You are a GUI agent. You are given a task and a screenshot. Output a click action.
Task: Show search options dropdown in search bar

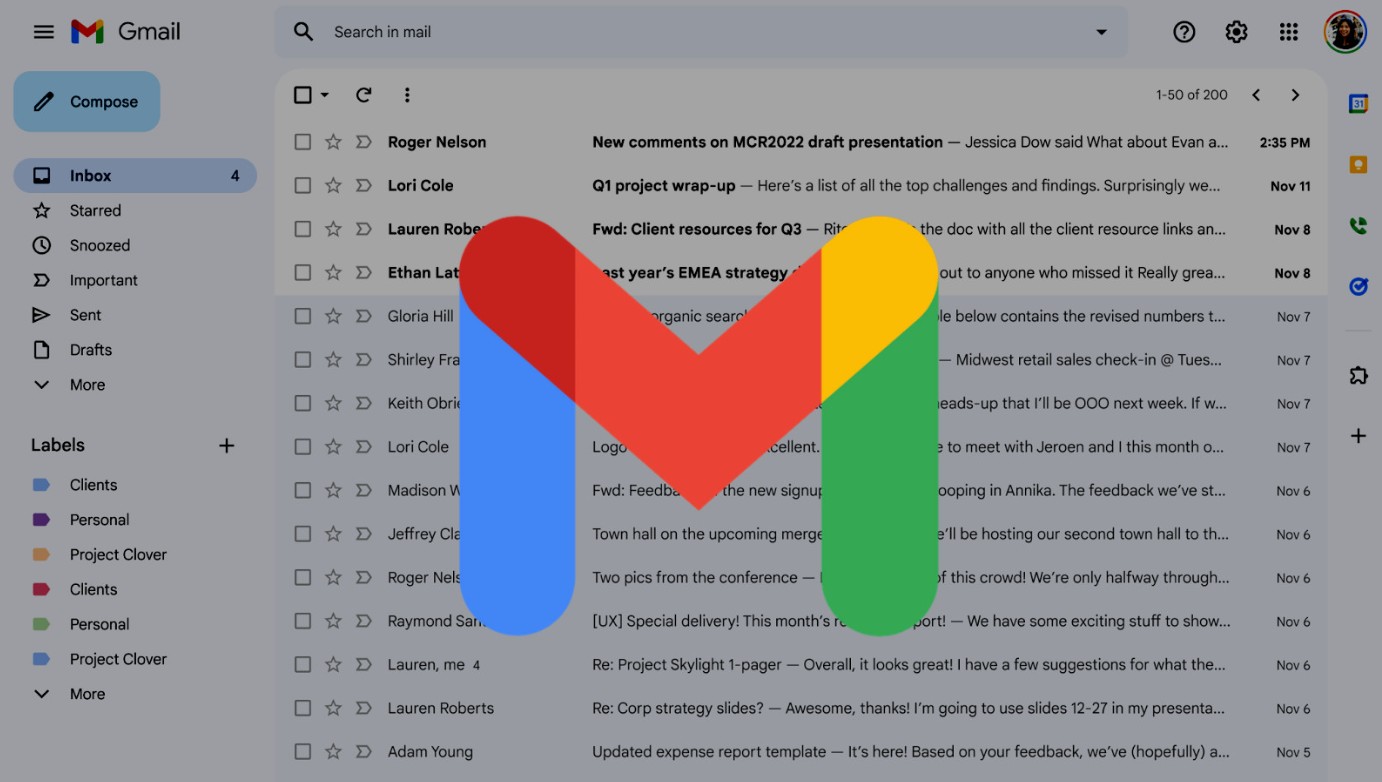[1101, 32]
